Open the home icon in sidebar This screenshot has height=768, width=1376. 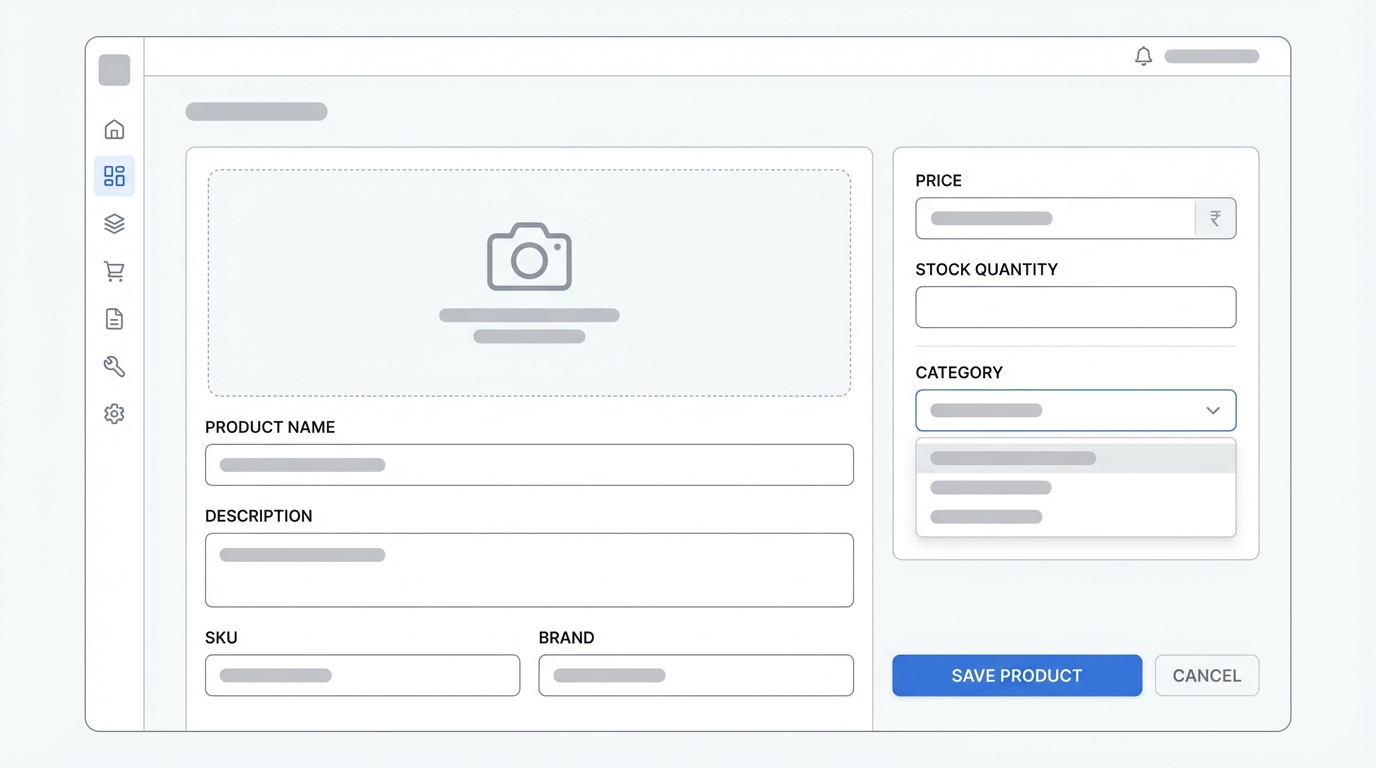coord(114,129)
